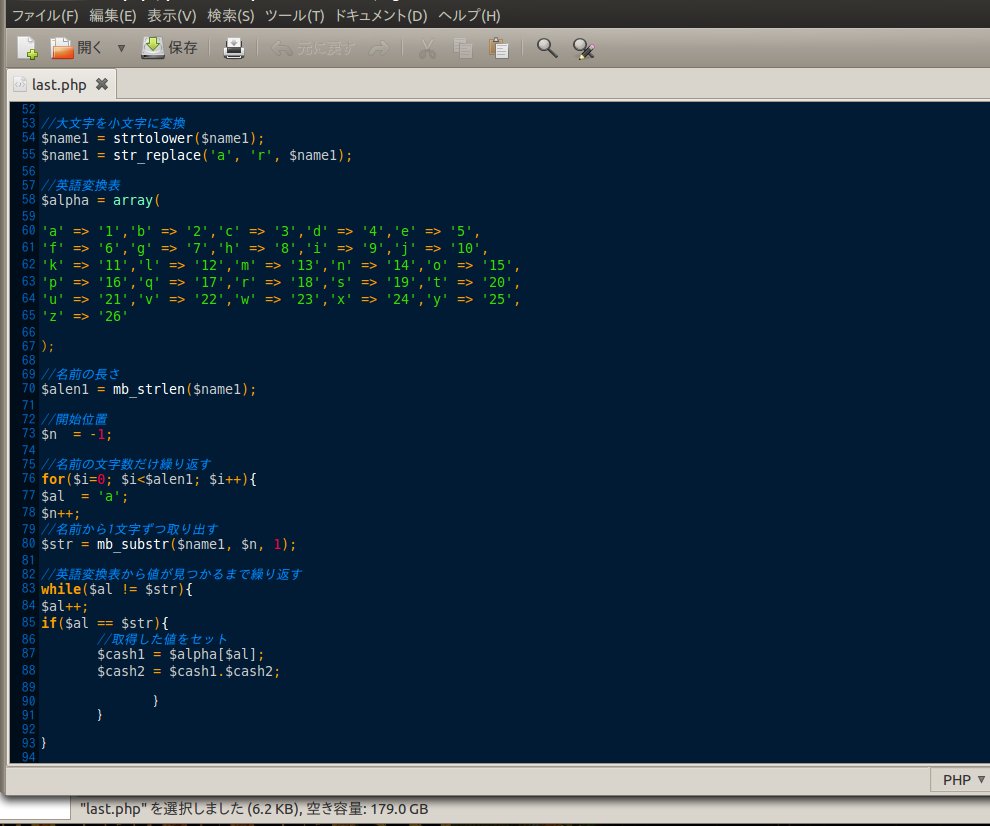Click the paste clipboard icon
Viewport: 990px width, 826px height.
pos(498,48)
